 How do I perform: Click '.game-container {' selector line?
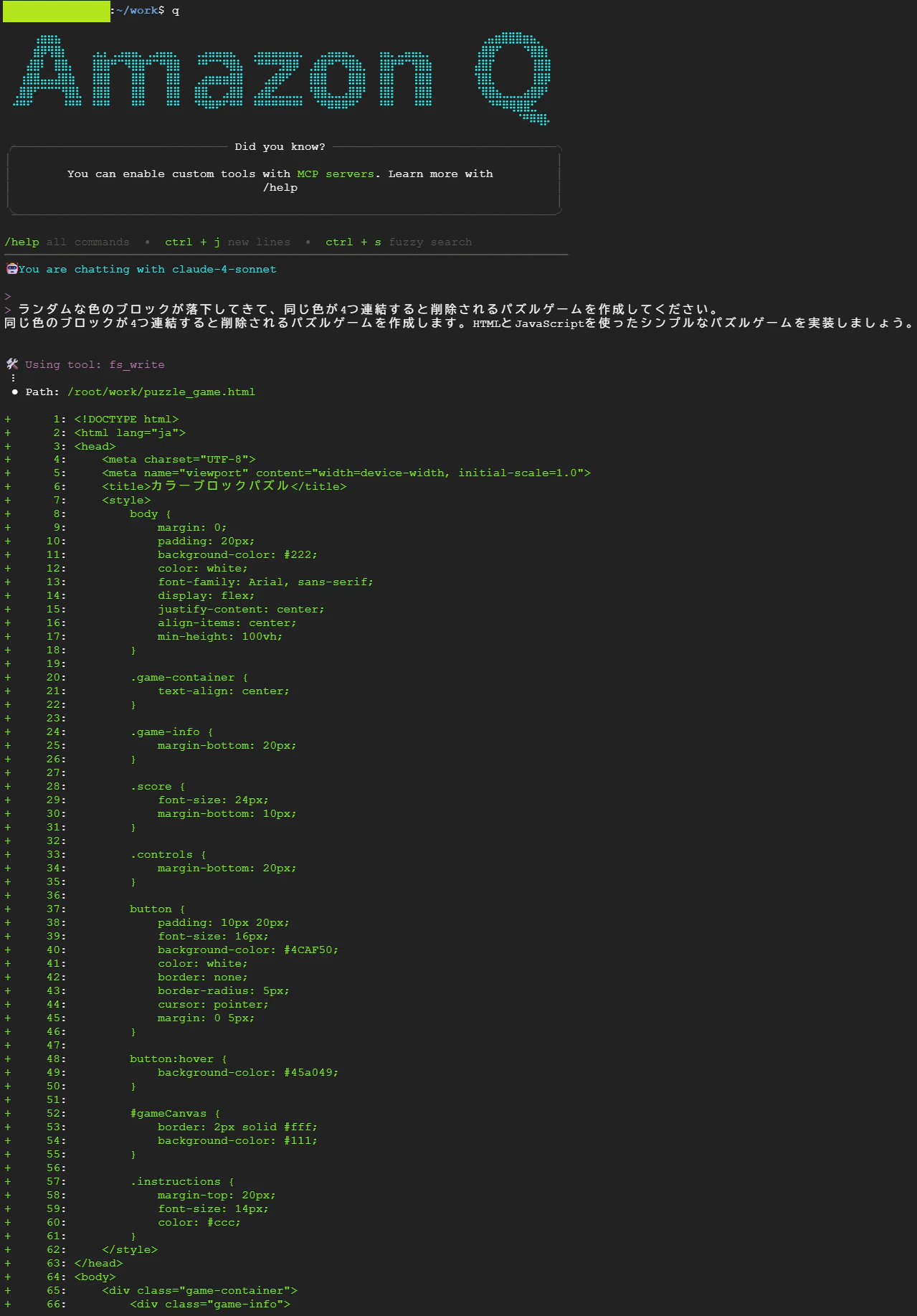189,677
